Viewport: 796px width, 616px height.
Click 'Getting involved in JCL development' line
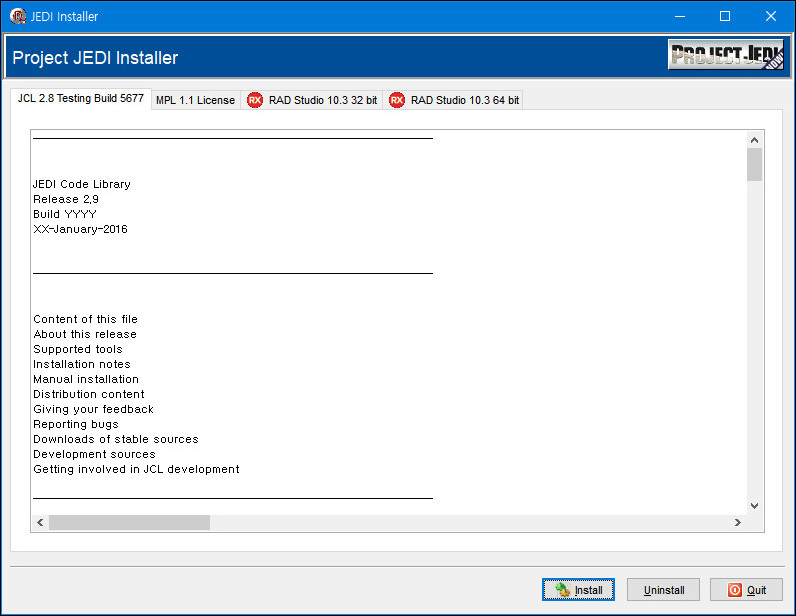pos(136,469)
